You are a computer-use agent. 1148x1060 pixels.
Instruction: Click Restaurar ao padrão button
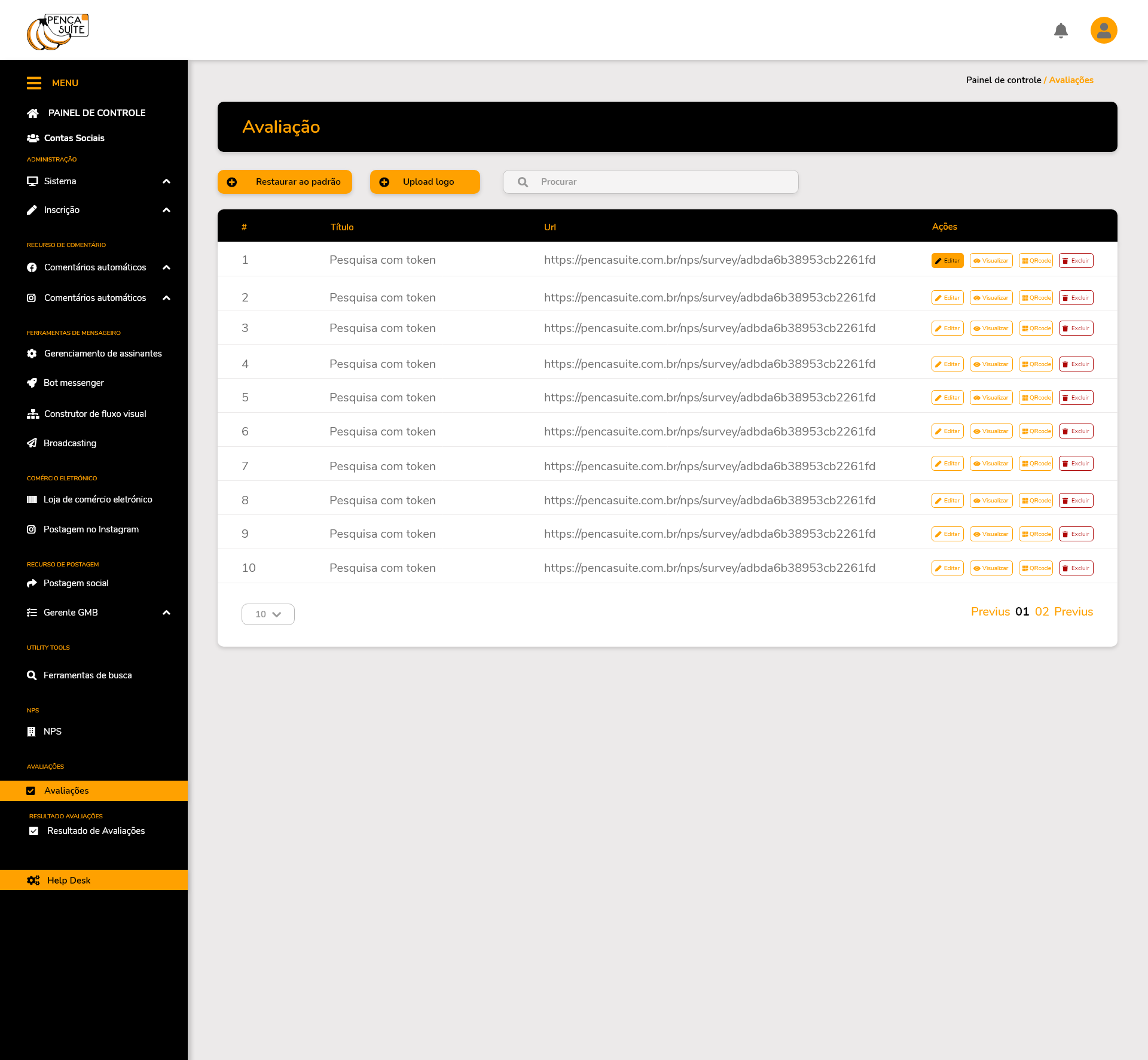pyautogui.click(x=285, y=182)
